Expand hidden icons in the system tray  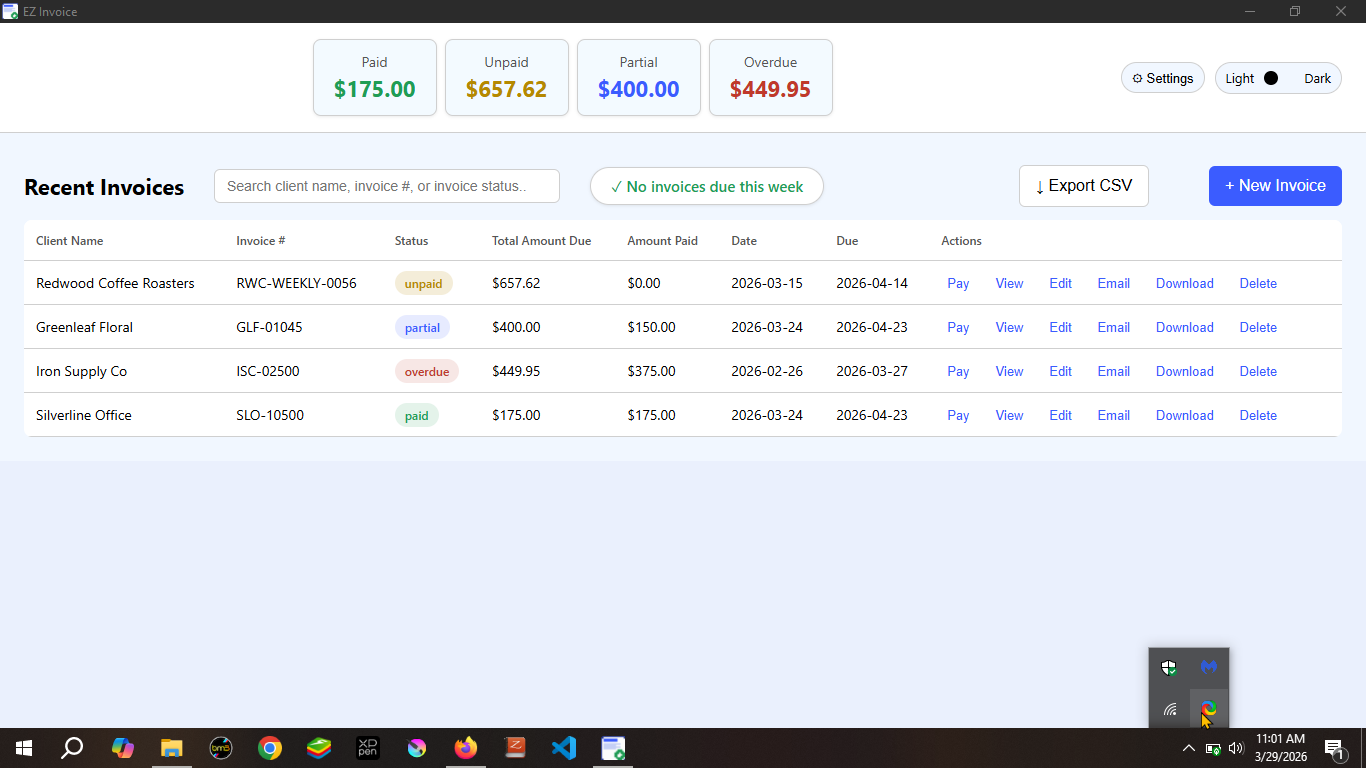pyautogui.click(x=1188, y=747)
